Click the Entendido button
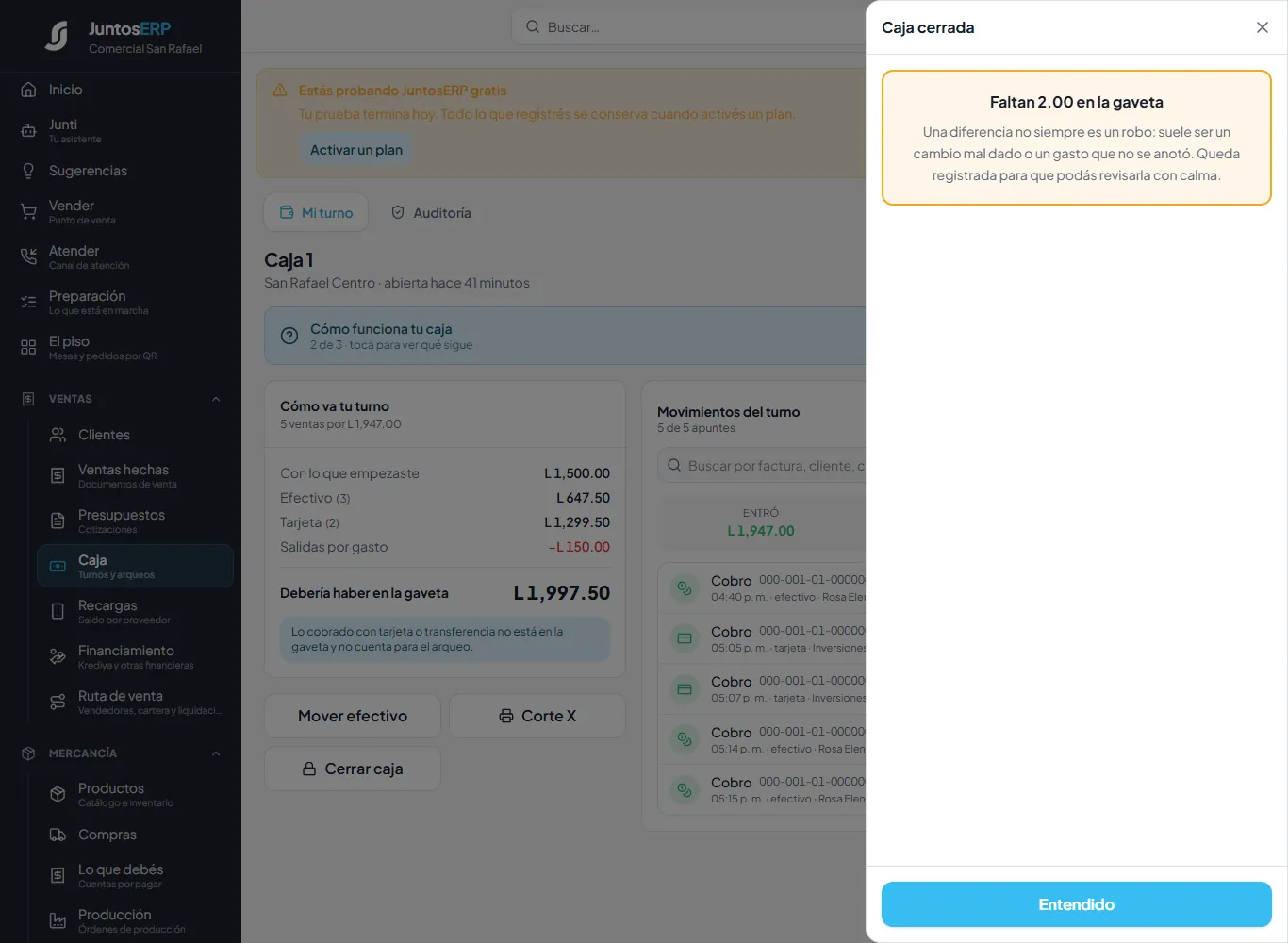Viewport: 1288px width, 943px height. (1077, 904)
